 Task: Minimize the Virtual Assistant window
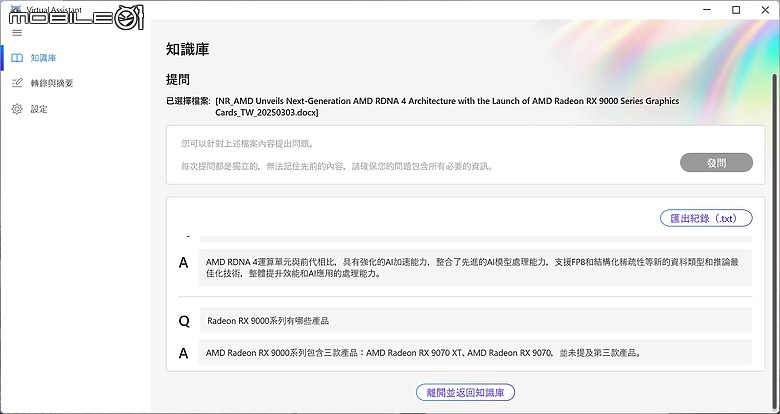(x=707, y=10)
